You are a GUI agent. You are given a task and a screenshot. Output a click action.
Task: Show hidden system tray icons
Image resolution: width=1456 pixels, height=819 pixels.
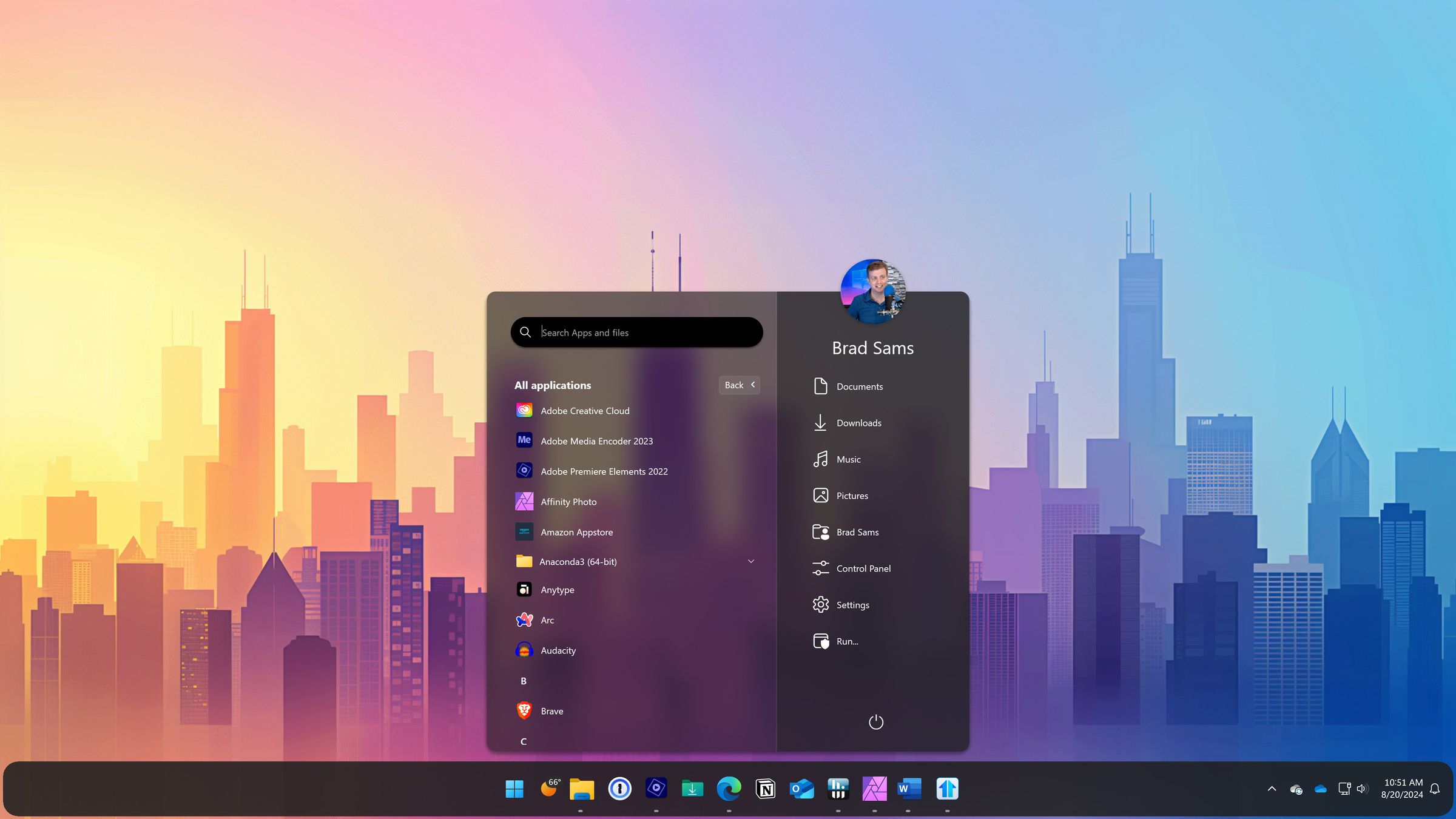[1272, 789]
